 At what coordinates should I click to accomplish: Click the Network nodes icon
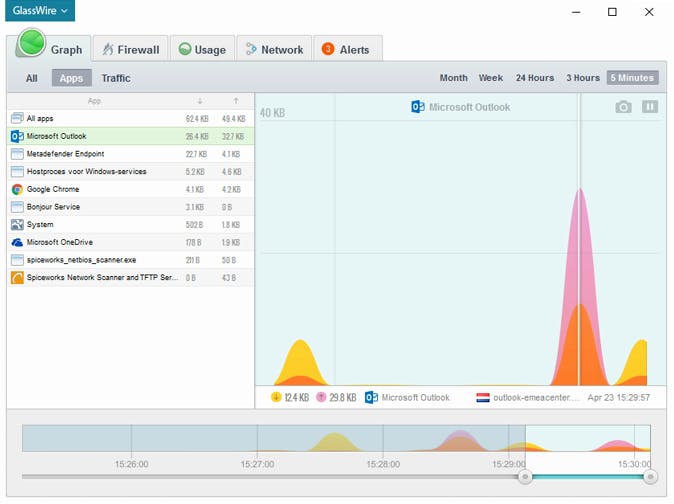(251, 49)
